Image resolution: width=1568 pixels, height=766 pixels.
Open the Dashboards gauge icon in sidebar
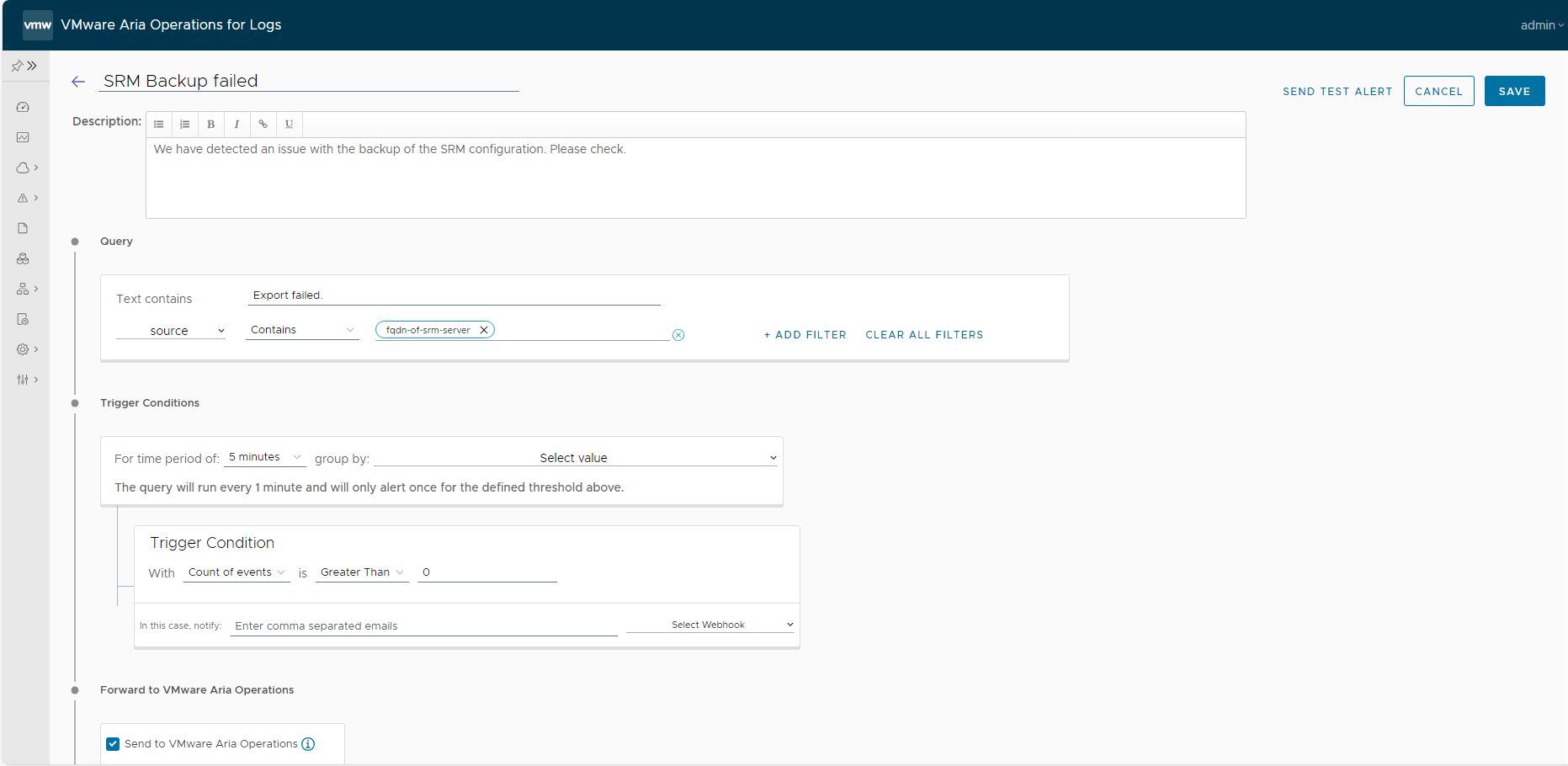(23, 107)
